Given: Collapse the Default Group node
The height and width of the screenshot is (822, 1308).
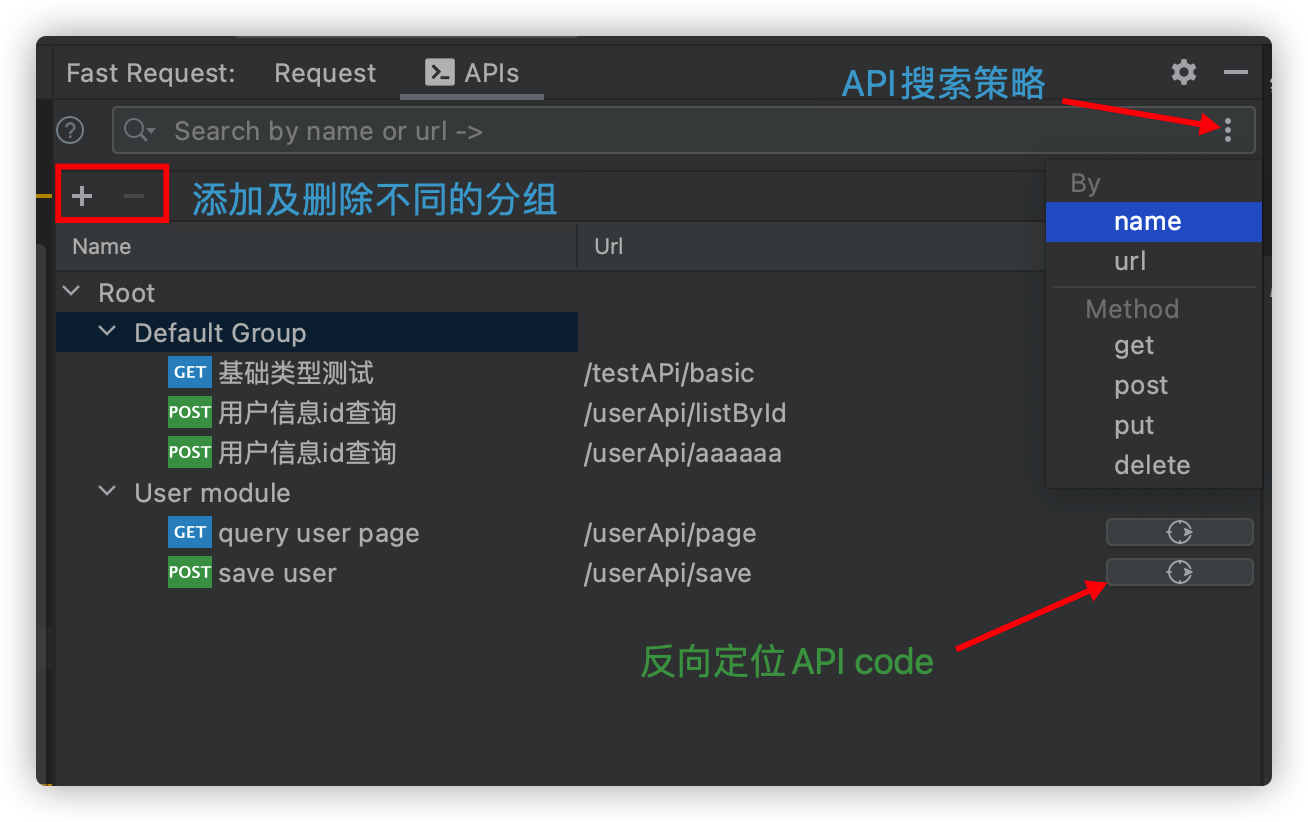Looking at the screenshot, I should click(x=107, y=332).
